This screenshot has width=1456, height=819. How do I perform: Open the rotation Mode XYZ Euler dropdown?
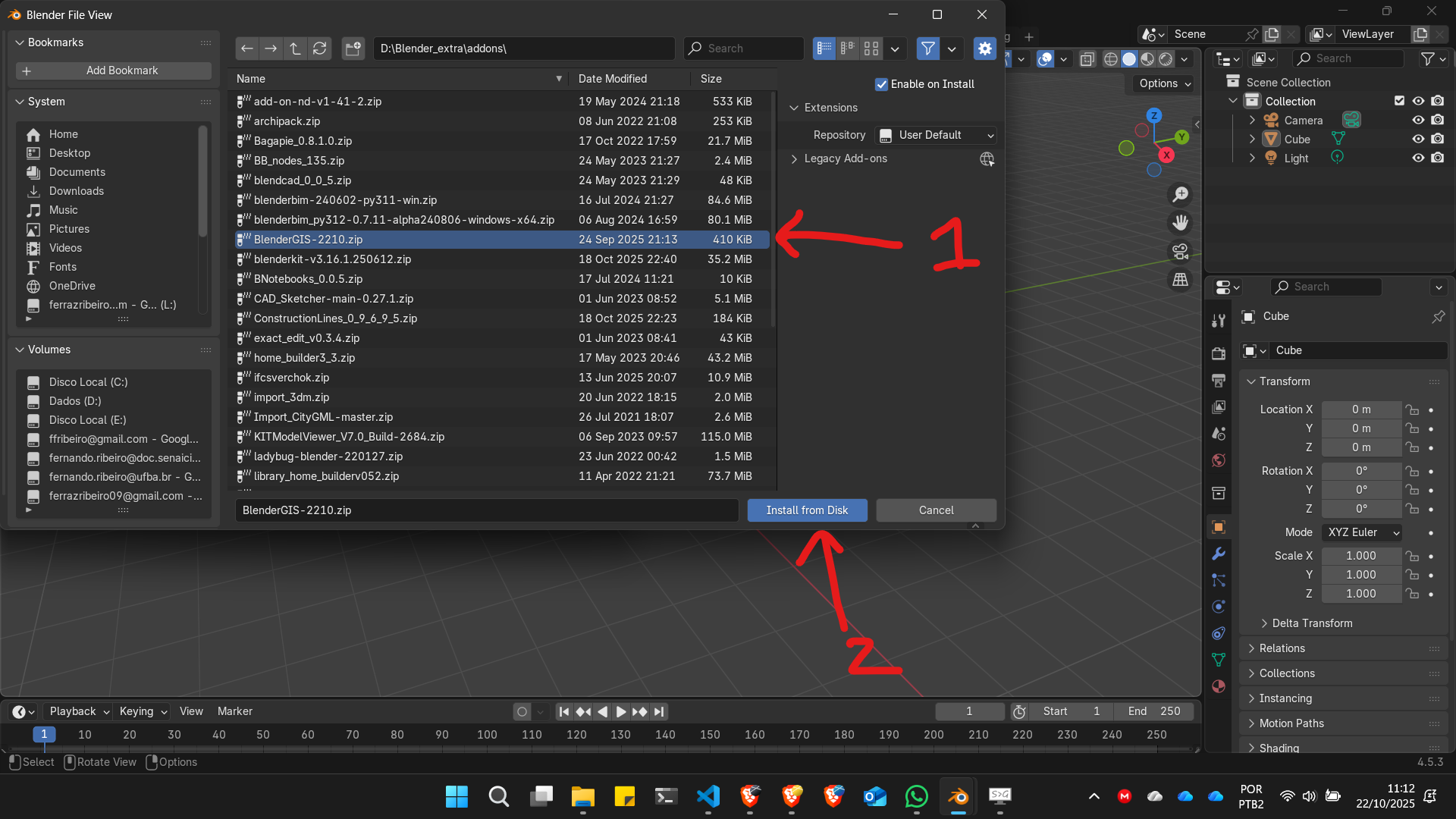pos(1361,532)
